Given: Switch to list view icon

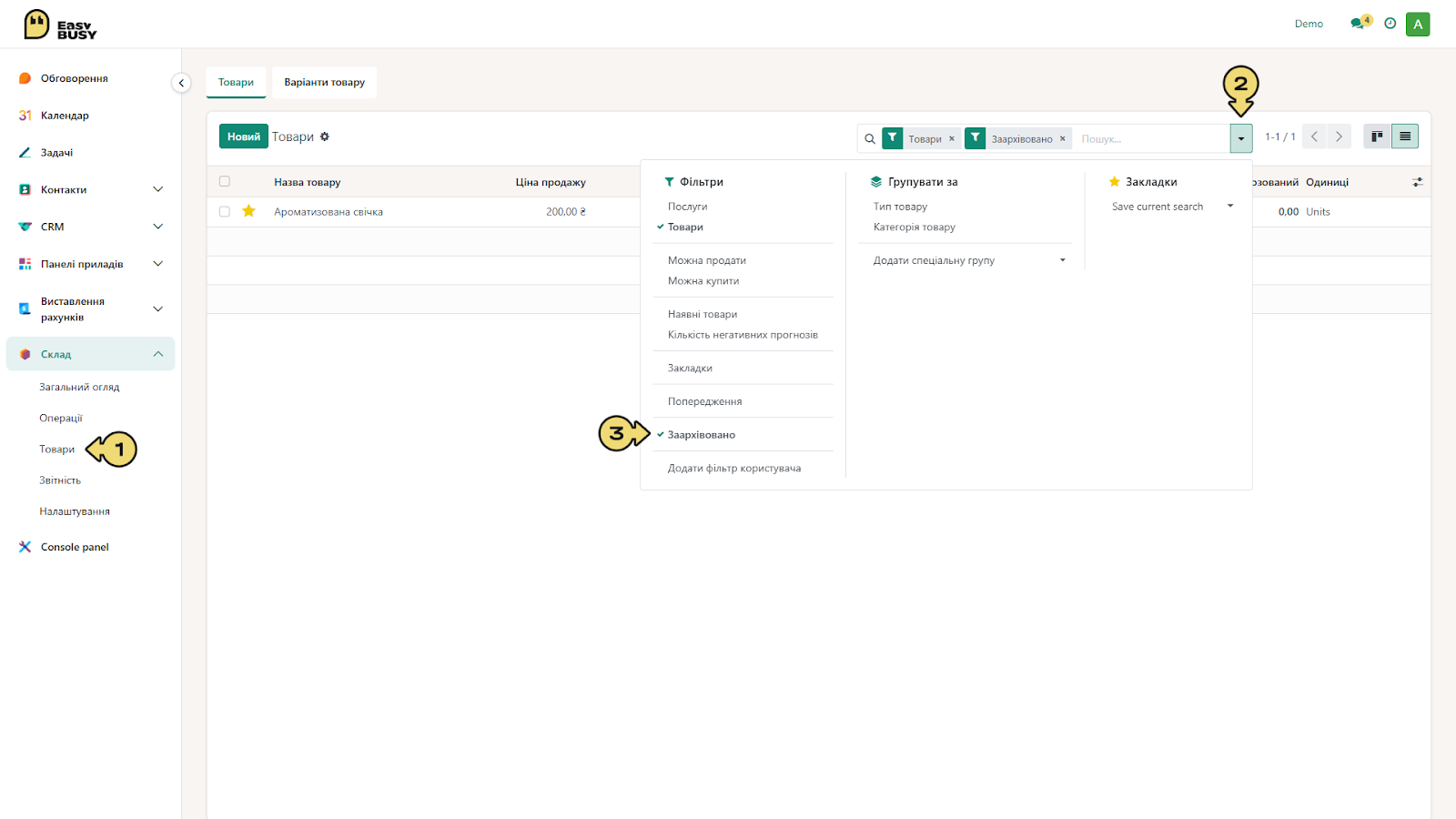Looking at the screenshot, I should point(1405,136).
